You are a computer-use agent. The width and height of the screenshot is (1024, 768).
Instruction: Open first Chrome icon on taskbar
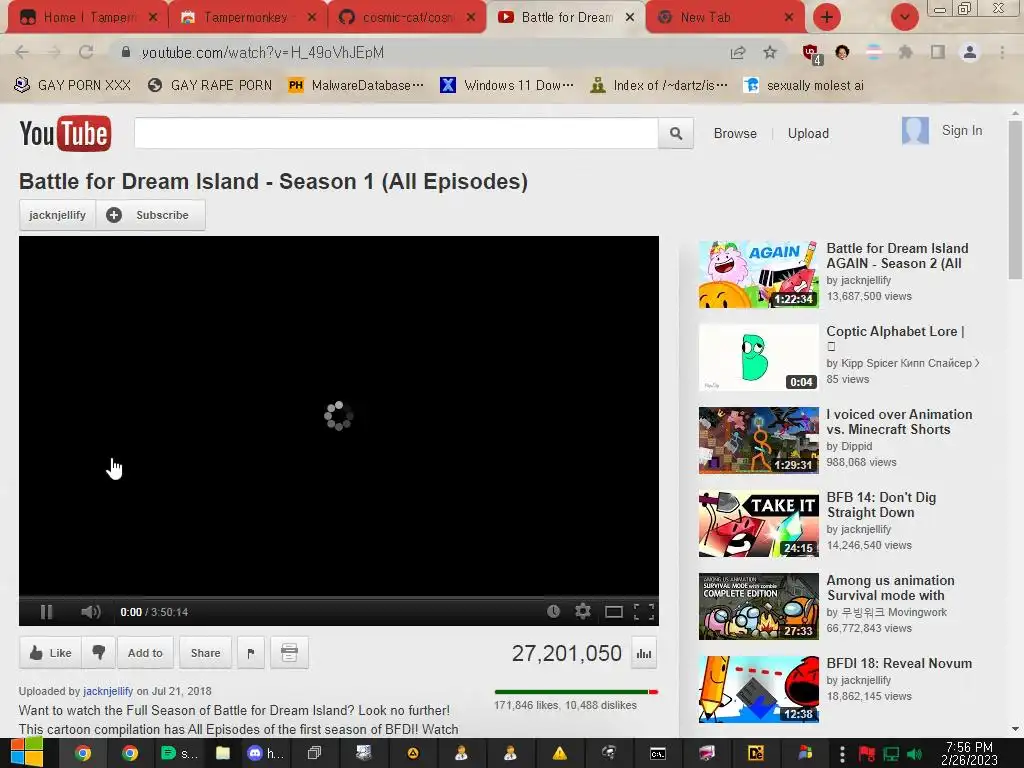pos(83,753)
